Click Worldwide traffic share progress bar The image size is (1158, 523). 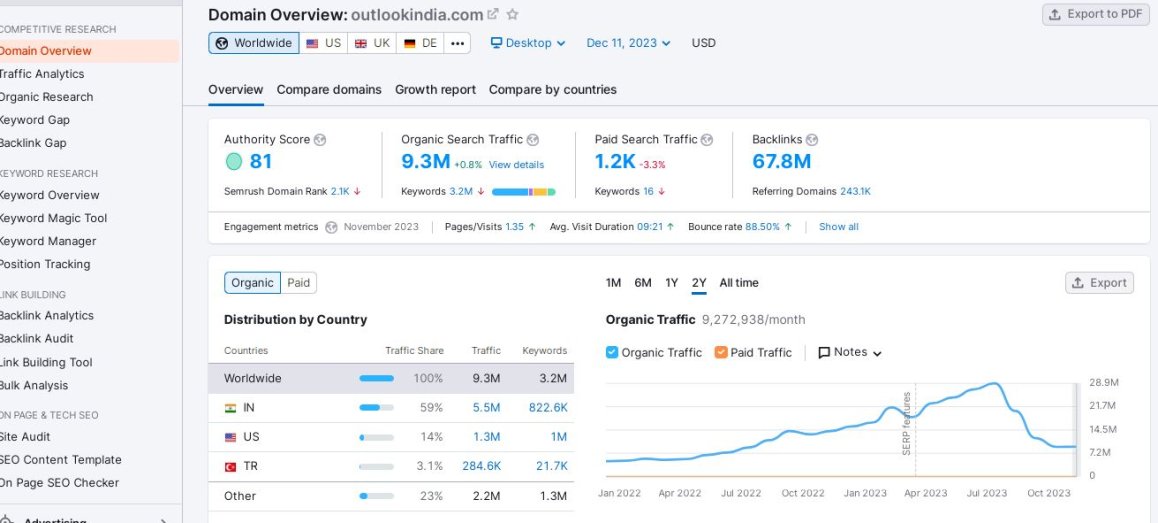pyautogui.click(x=377, y=378)
